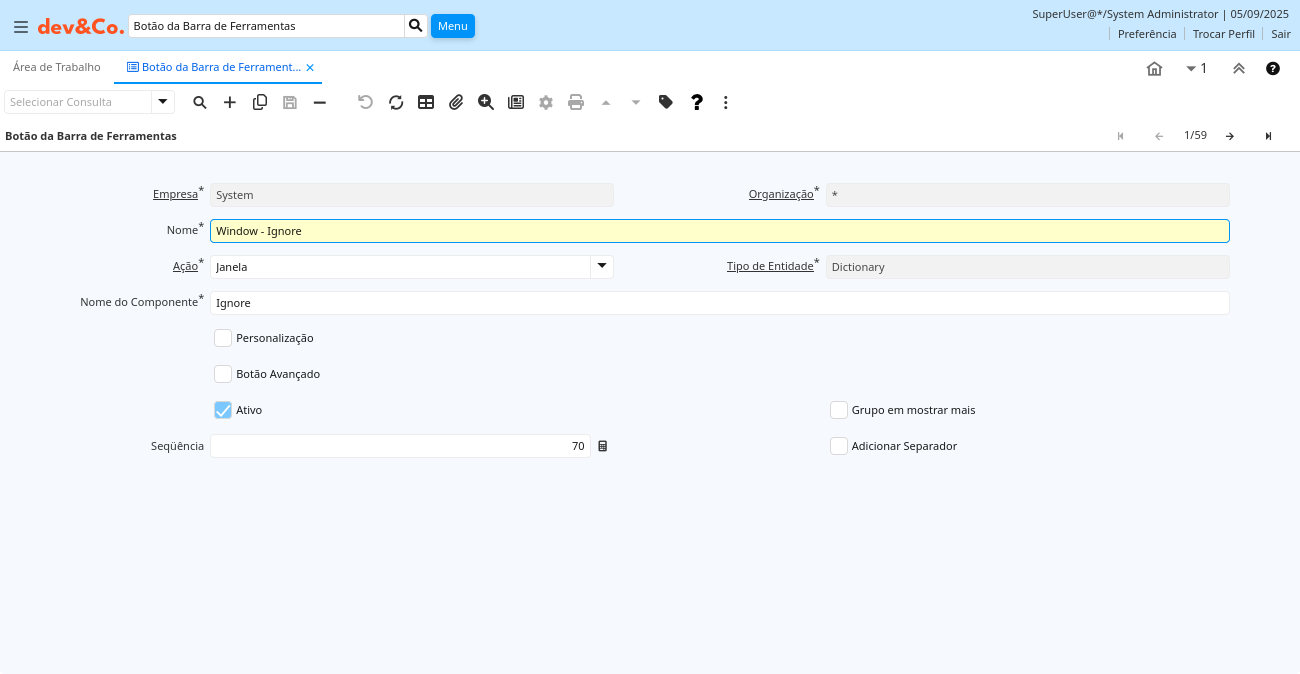Open attachments with the paperclip icon
The height and width of the screenshot is (674, 1300).
[x=456, y=102]
